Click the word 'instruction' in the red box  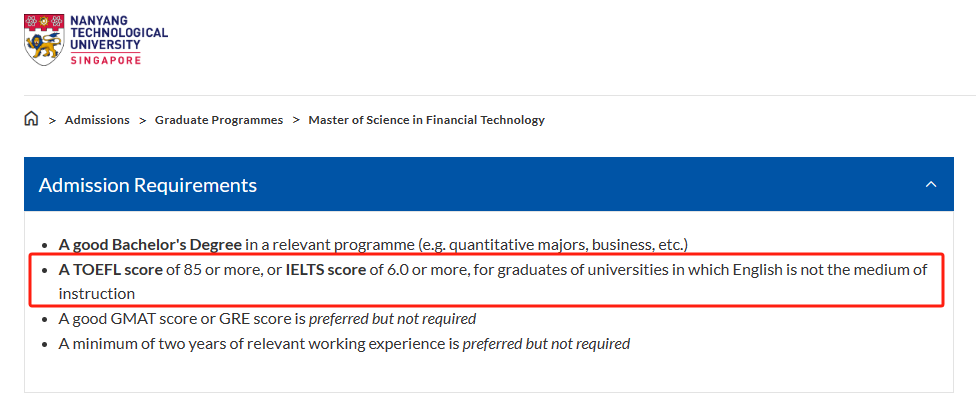coord(96,294)
